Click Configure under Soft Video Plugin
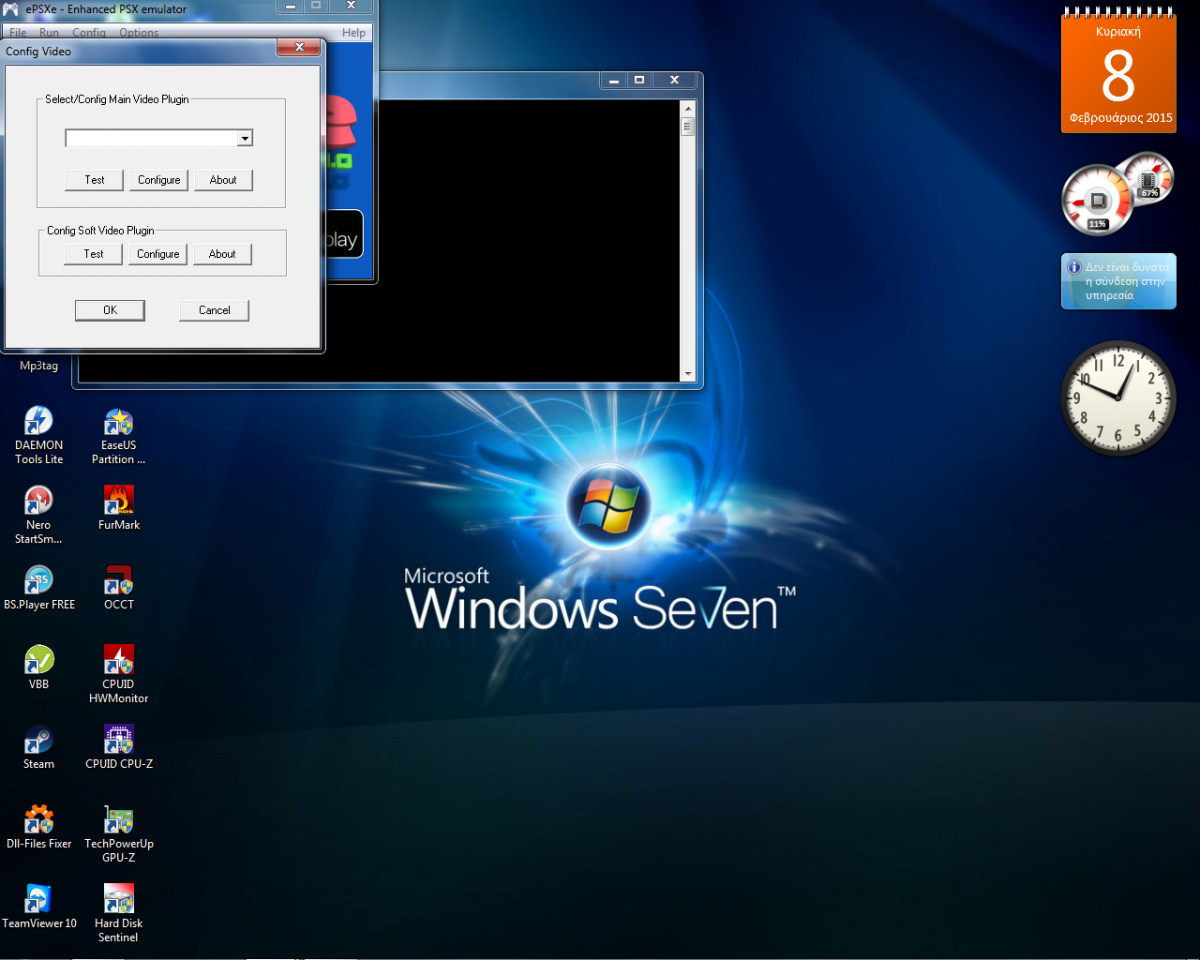 (158, 254)
